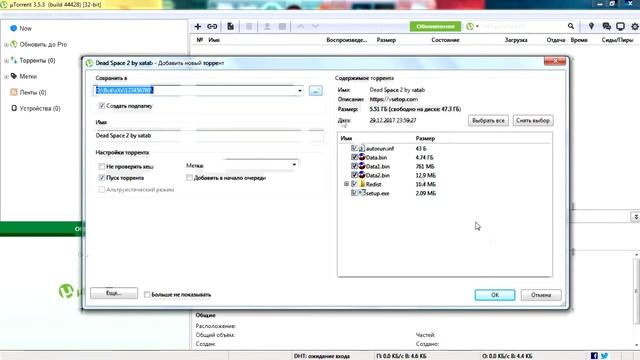Toggle 'Больше не показывать' checkbox
Image resolution: width=640 pixels, height=360 pixels.
(x=147, y=295)
